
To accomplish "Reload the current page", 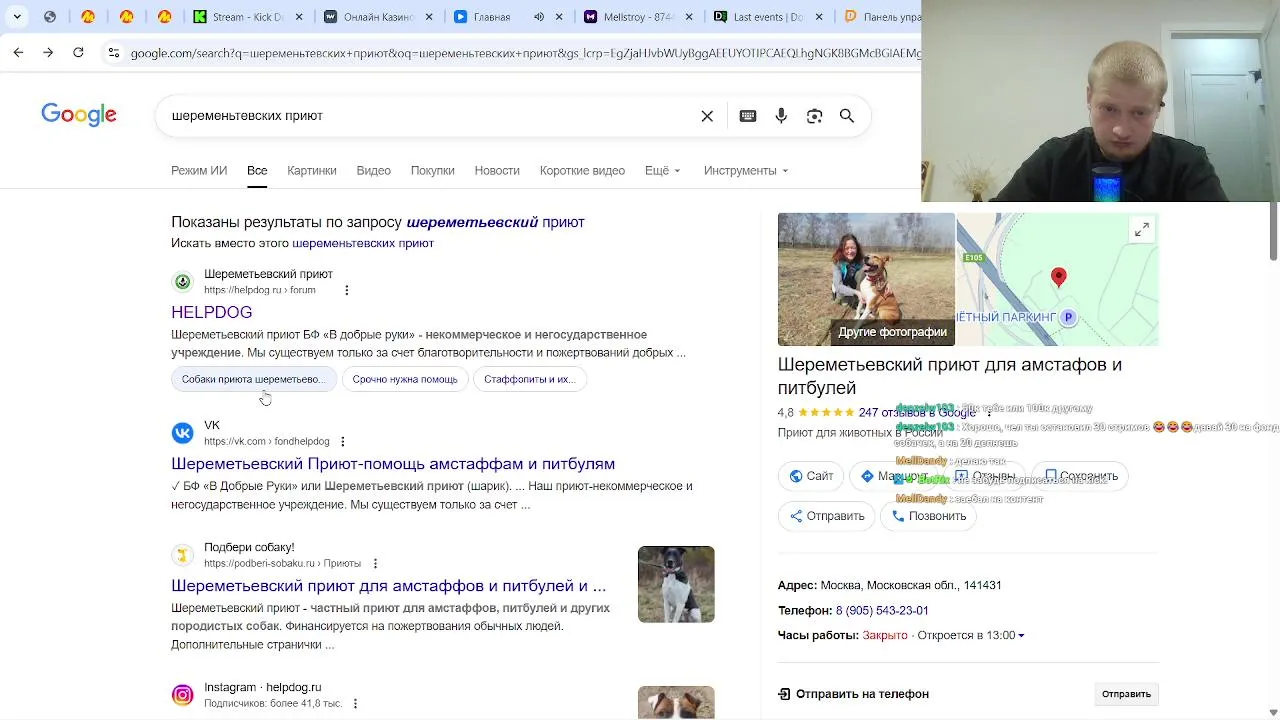I will pos(78,52).
